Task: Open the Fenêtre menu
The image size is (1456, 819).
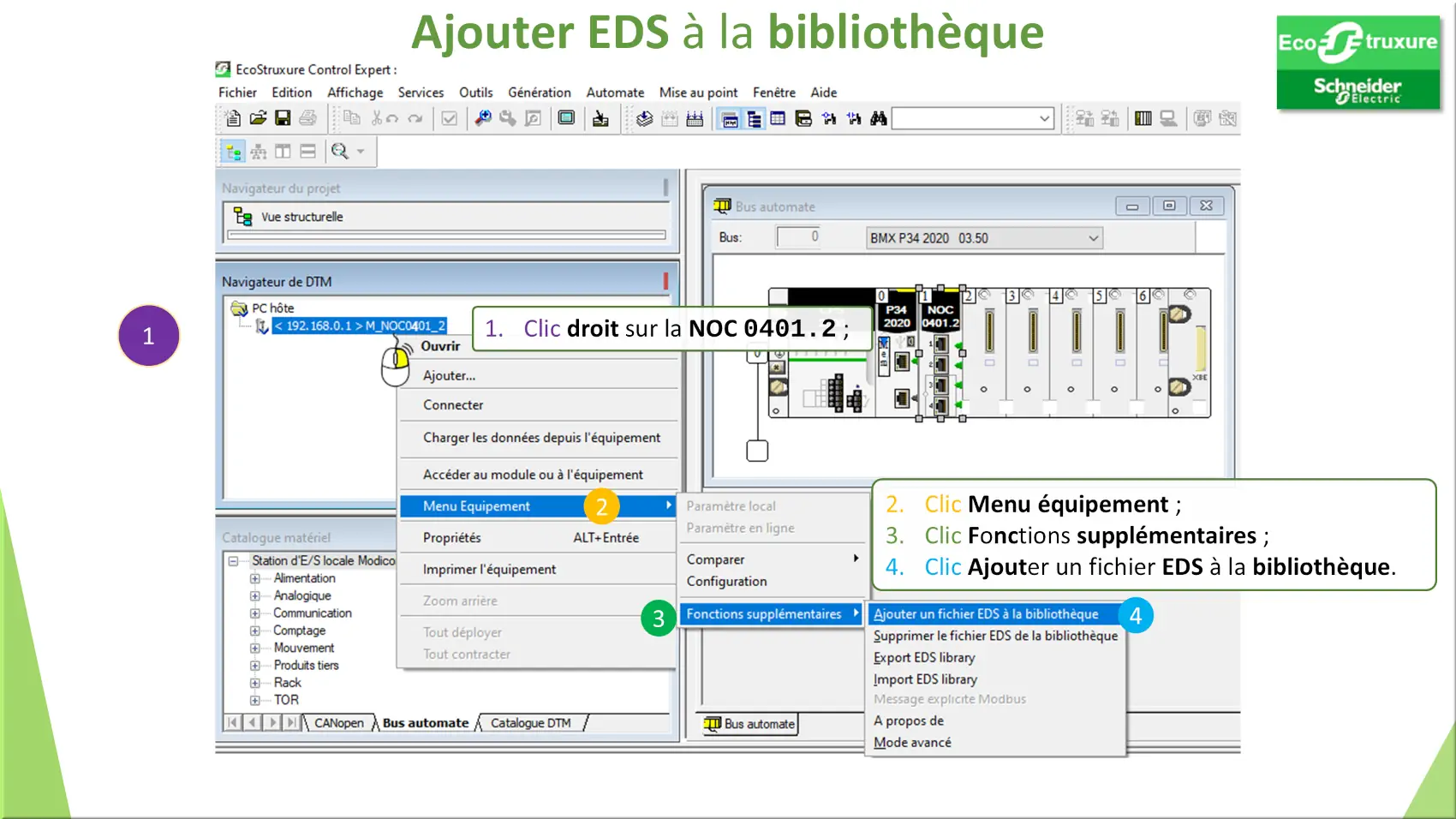Action: [773, 93]
